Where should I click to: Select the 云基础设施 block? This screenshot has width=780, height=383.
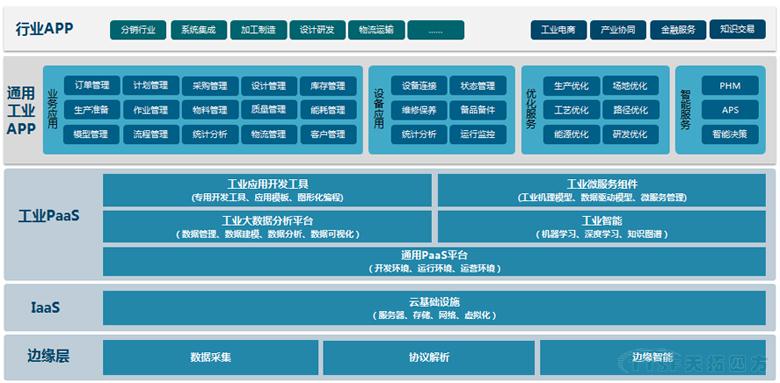click(434, 308)
